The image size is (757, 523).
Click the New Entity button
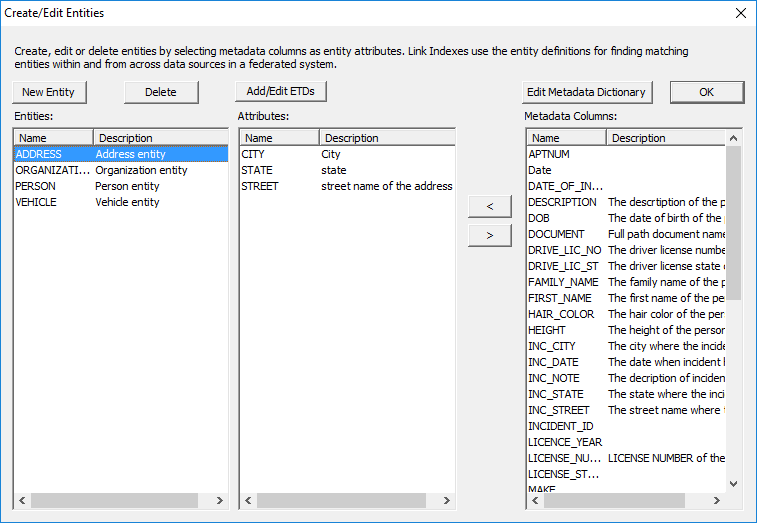point(50,92)
